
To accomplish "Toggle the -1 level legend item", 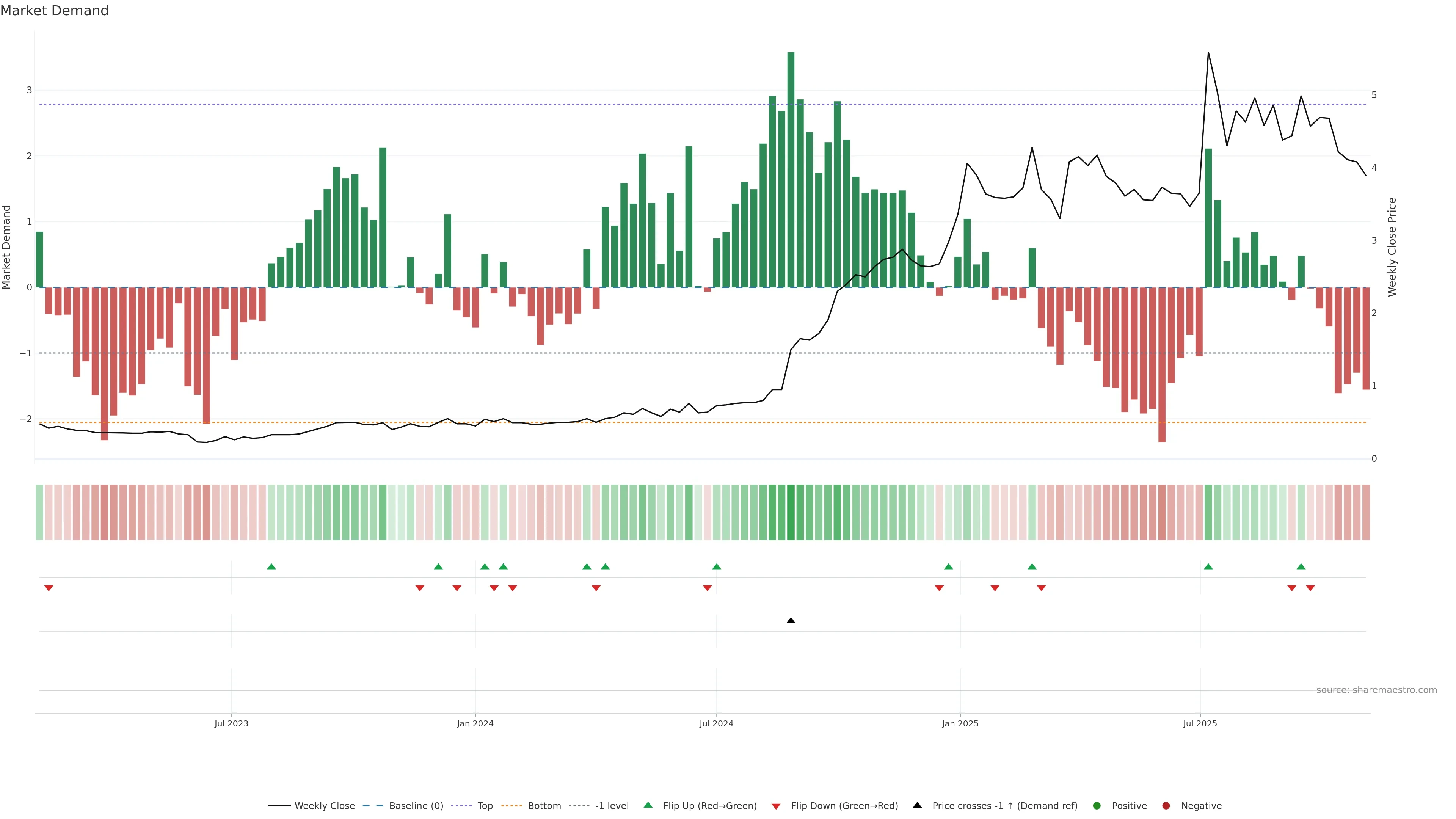I will point(612,806).
